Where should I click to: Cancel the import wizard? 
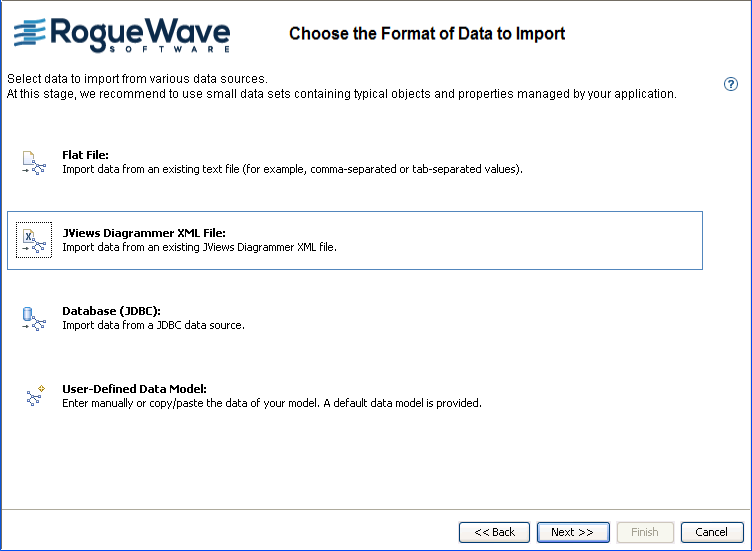click(712, 532)
